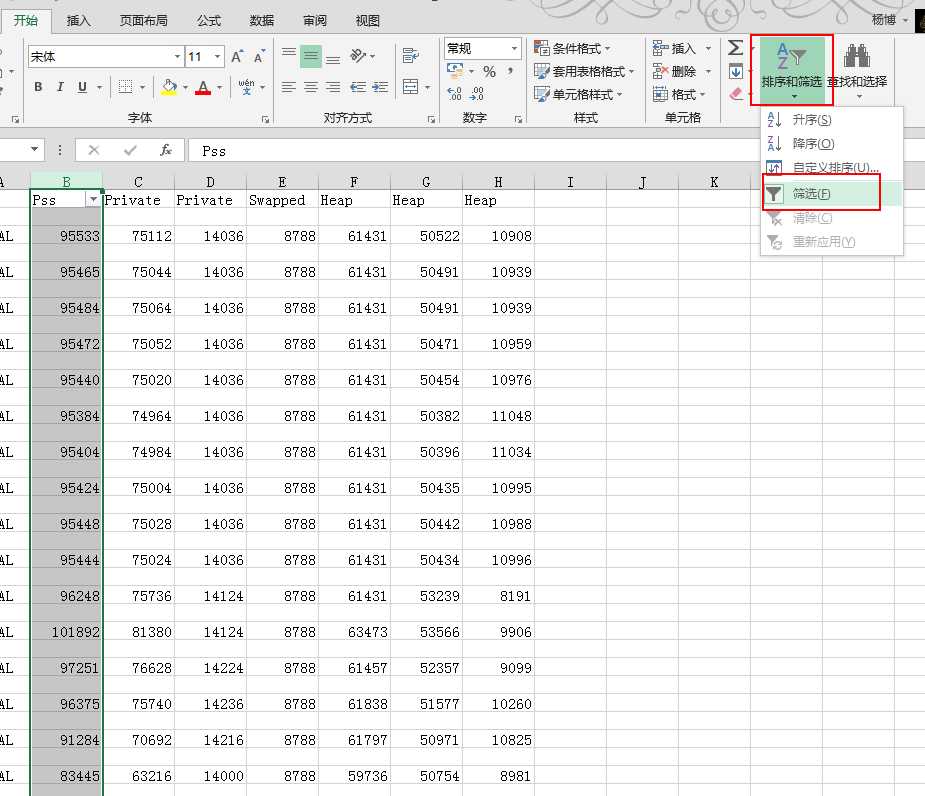Viewport: 925px width, 796px height.
Task: Align text right
Action: pyautogui.click(x=333, y=87)
